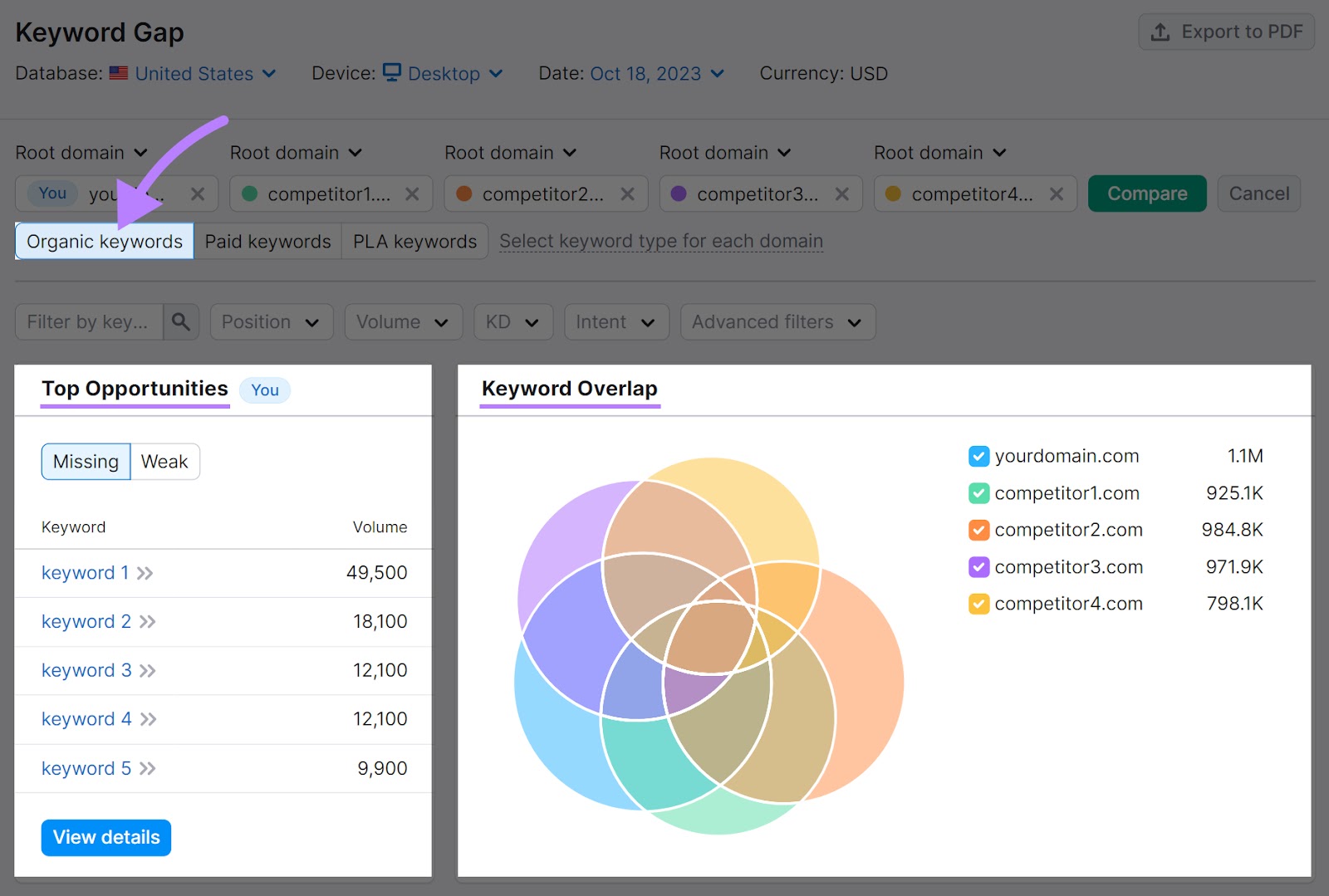Remove your domain using its X icon

pos(199,193)
